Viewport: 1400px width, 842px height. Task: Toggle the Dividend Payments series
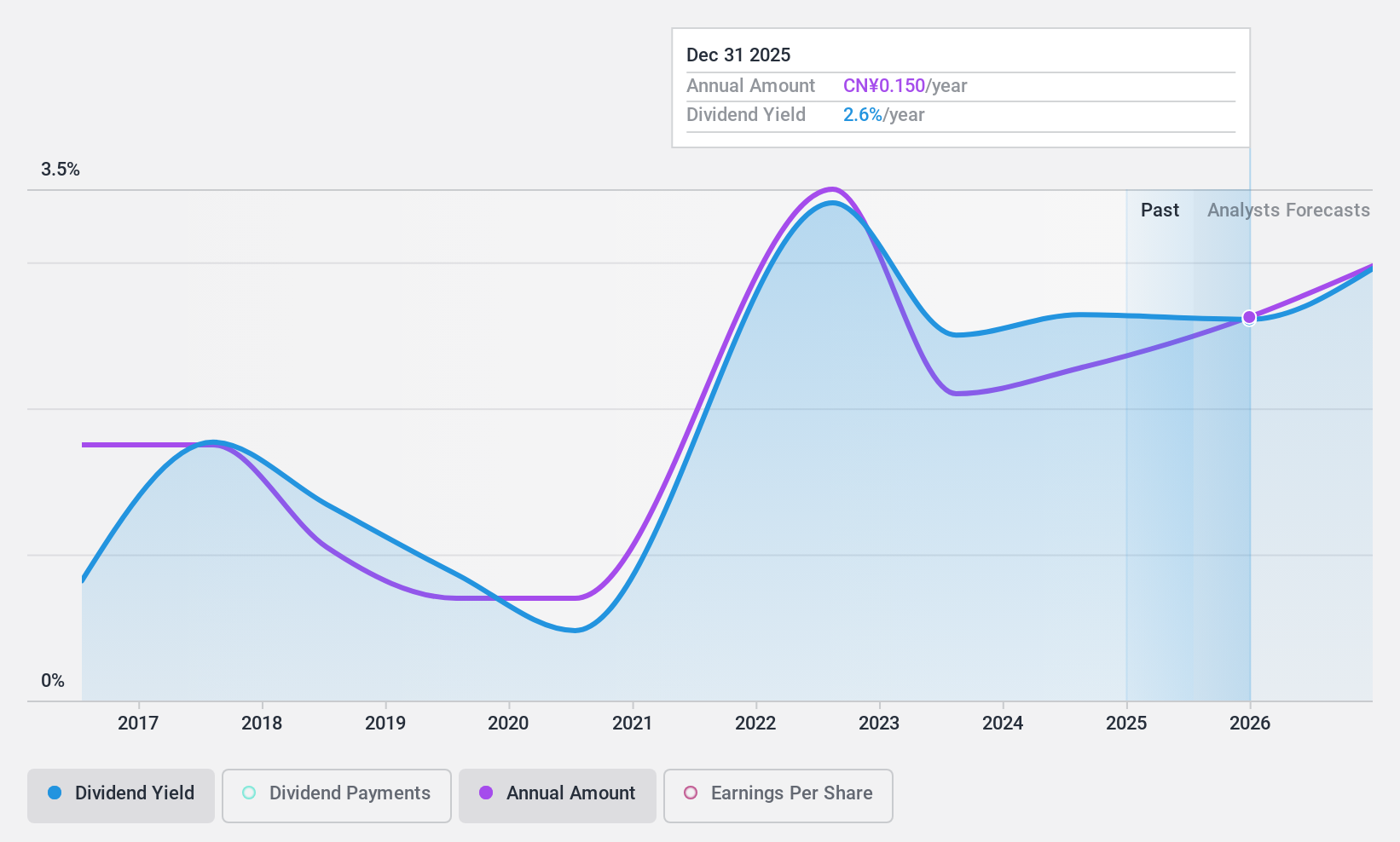337,795
